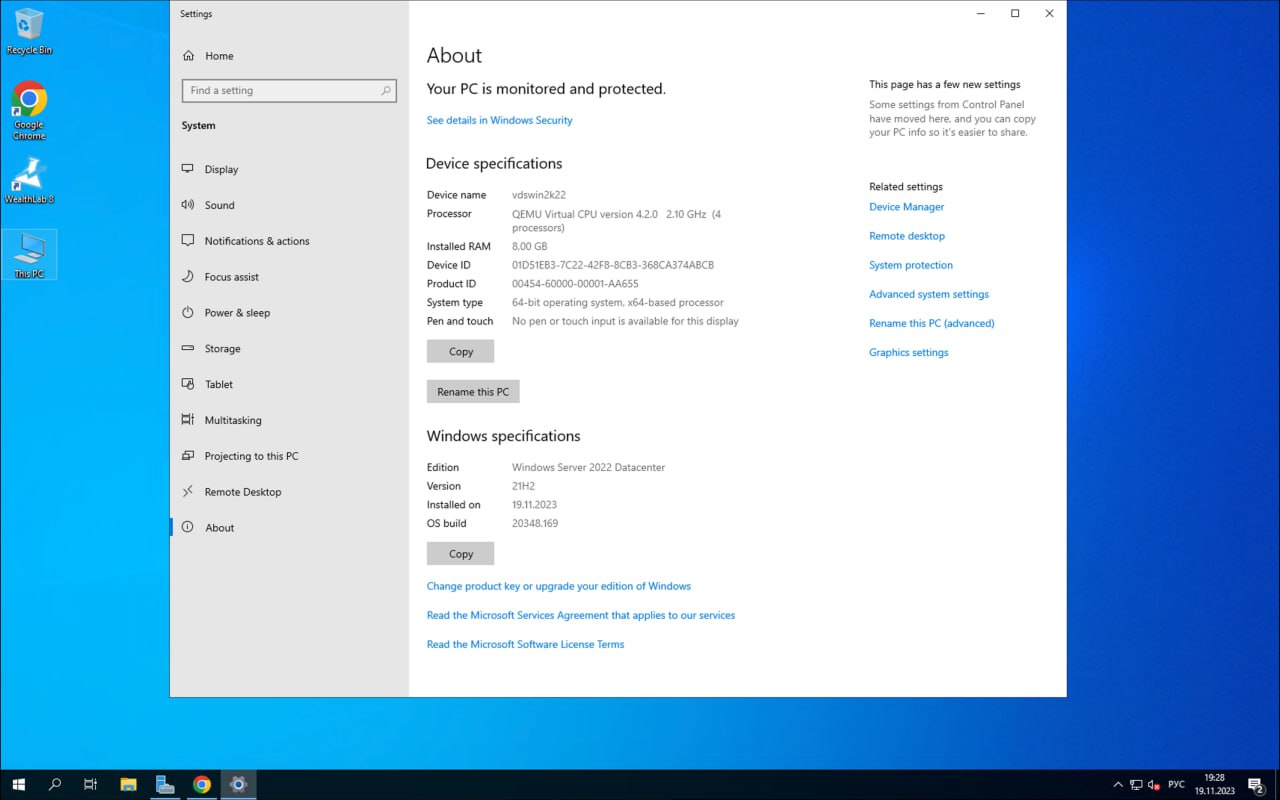Click the Storage drive icon

tap(188, 349)
